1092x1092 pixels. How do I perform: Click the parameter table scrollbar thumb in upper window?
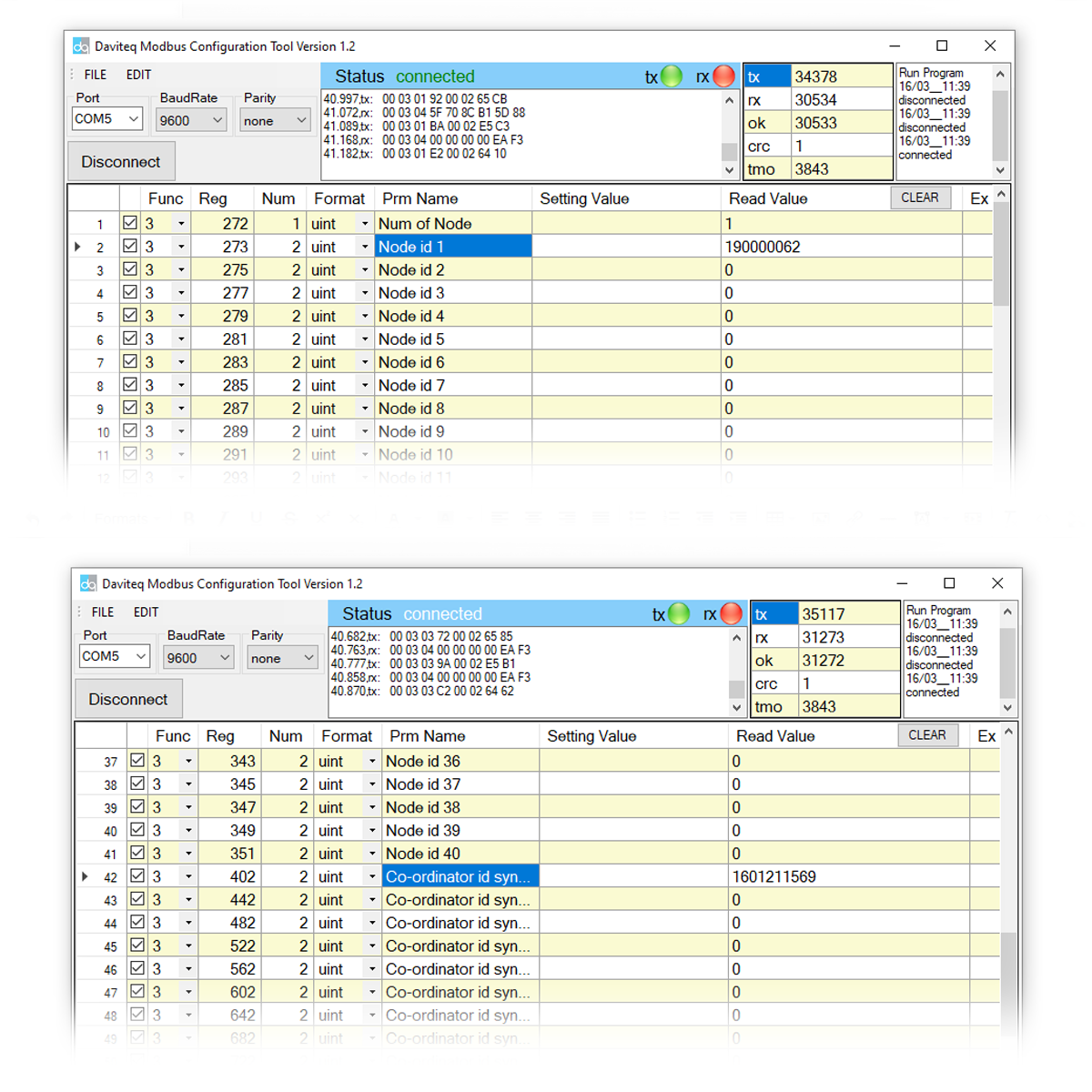click(x=1001, y=254)
